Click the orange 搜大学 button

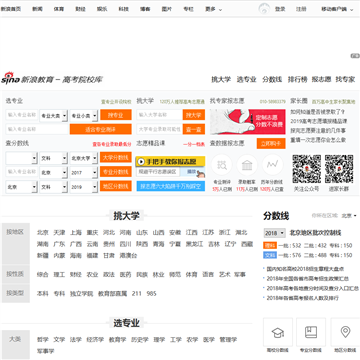(x=194, y=115)
